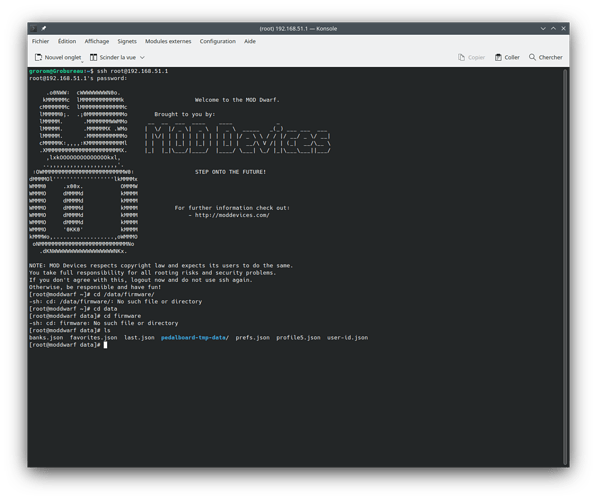597x500 pixels.
Task: Click the Chercher magnifier icon
Action: (532, 57)
